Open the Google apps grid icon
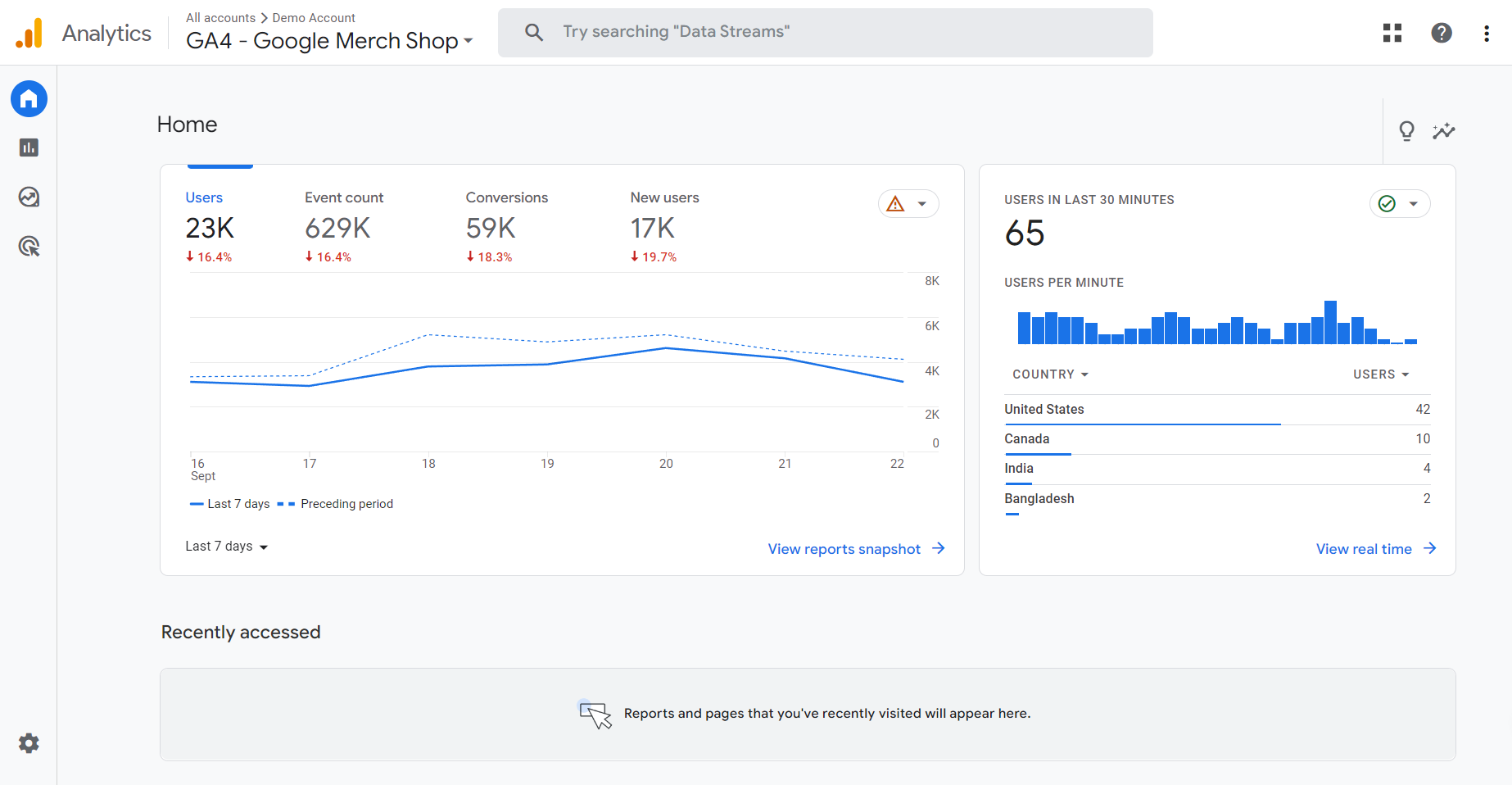 (x=1392, y=33)
